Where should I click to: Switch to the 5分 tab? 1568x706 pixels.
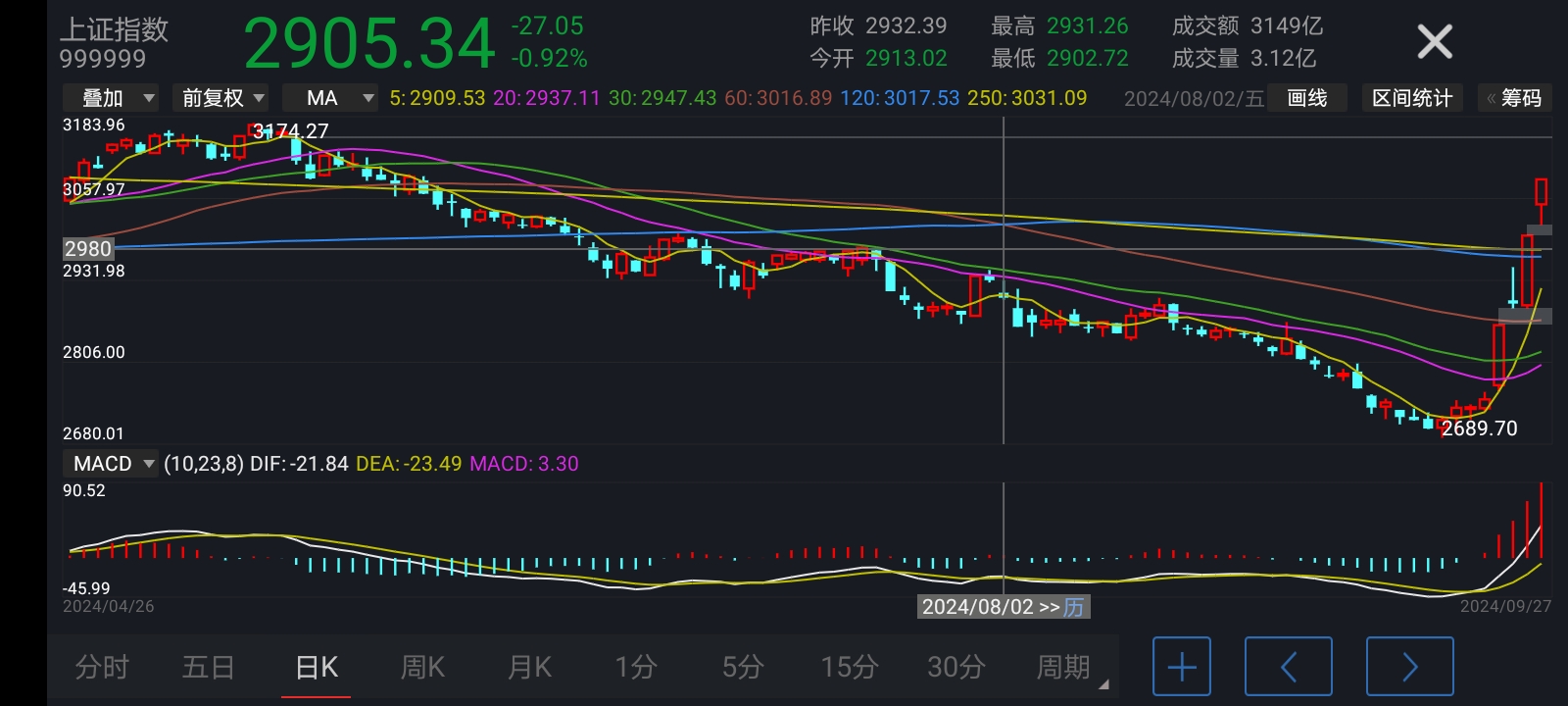point(743,667)
